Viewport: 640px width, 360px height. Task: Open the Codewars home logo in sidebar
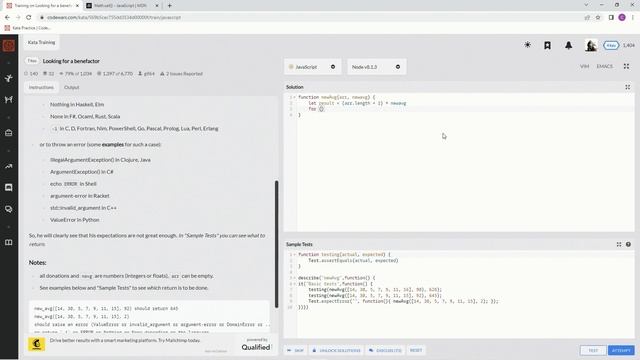point(9,45)
